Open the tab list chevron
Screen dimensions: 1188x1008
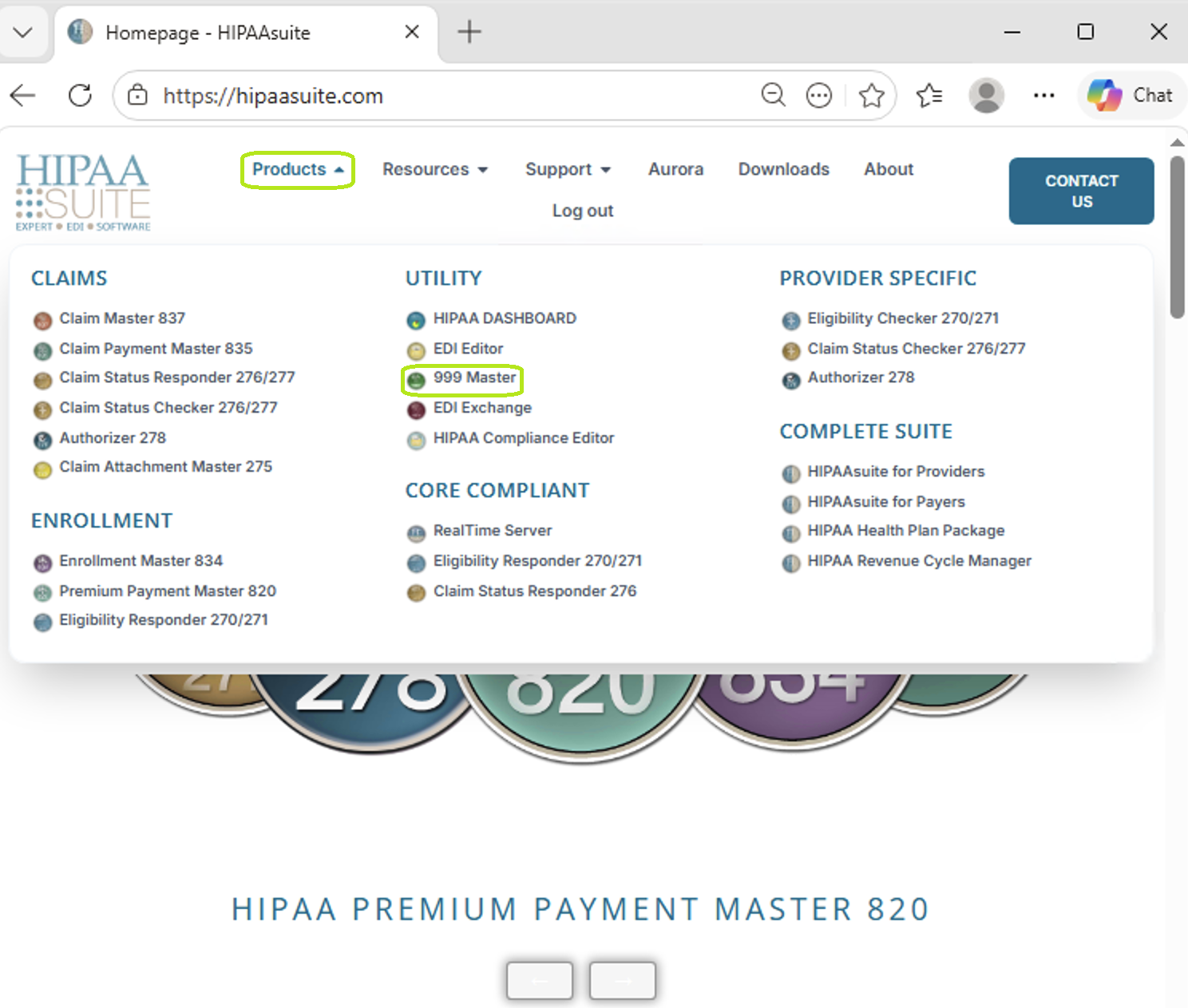(x=23, y=33)
